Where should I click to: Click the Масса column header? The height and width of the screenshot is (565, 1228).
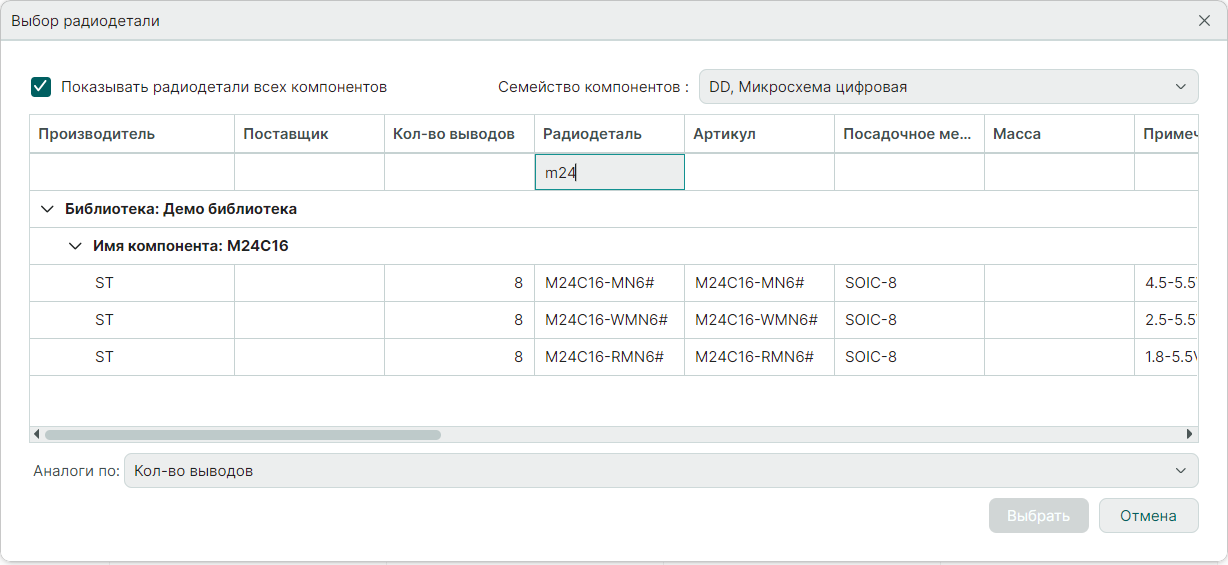[x=1059, y=134]
